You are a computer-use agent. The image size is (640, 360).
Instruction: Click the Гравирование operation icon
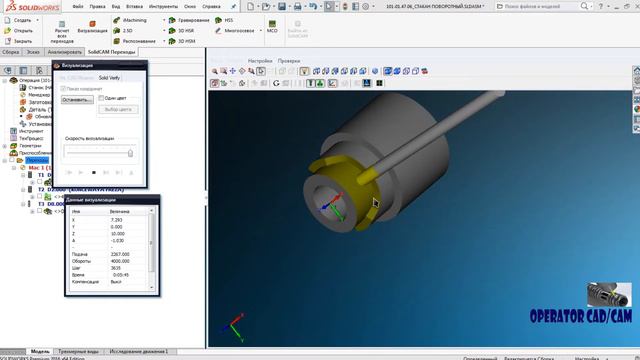coord(172,20)
